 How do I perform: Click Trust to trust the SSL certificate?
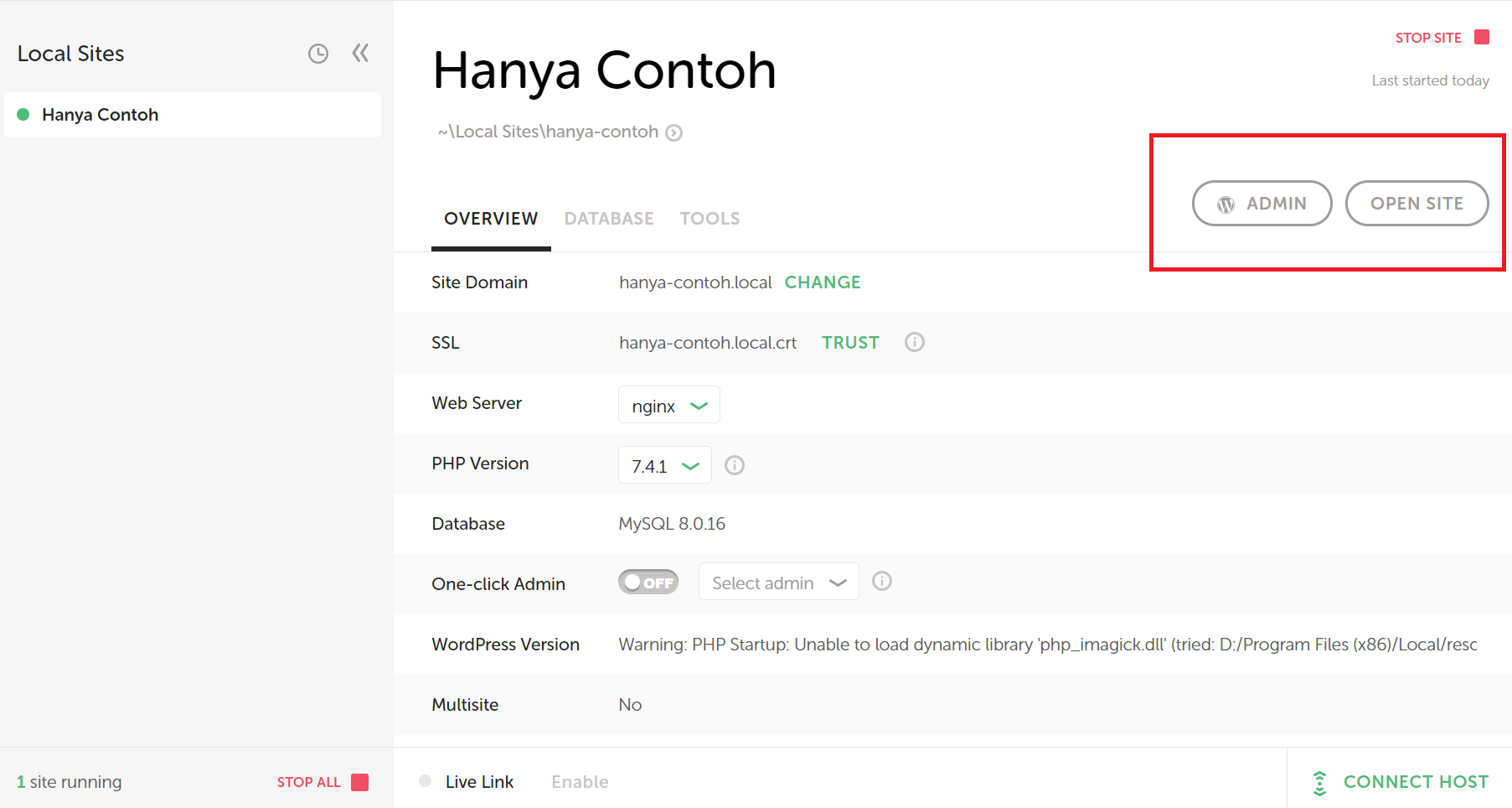pos(850,342)
